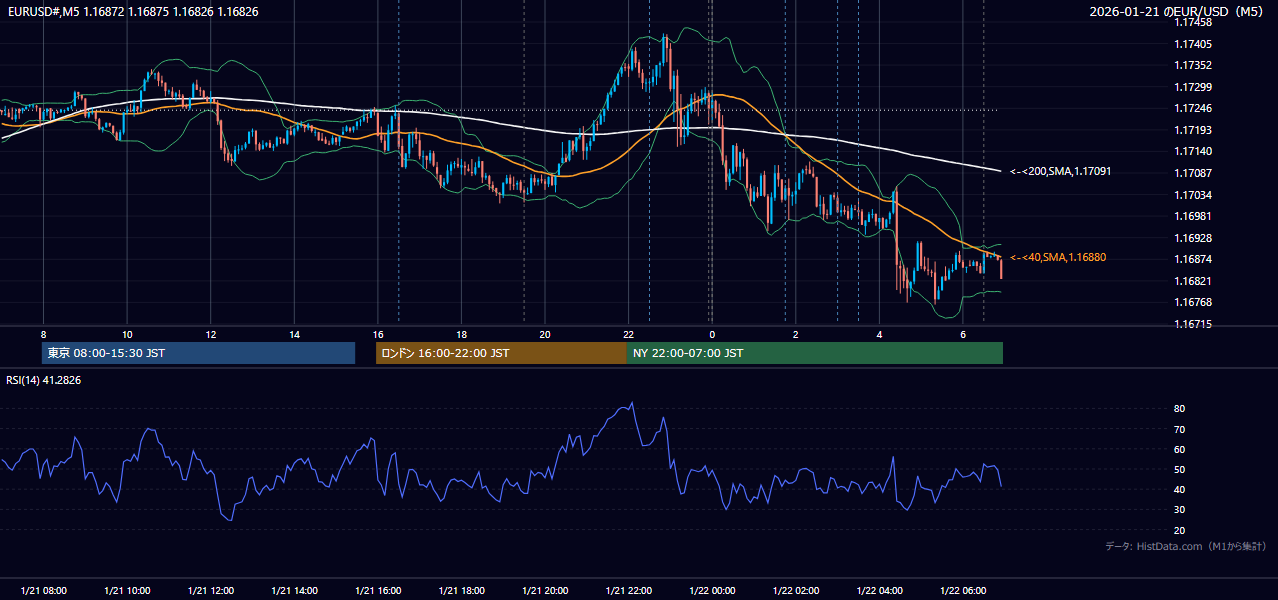Click the 1/21 22:00 date label
The width and height of the screenshot is (1278, 600).
(x=628, y=591)
